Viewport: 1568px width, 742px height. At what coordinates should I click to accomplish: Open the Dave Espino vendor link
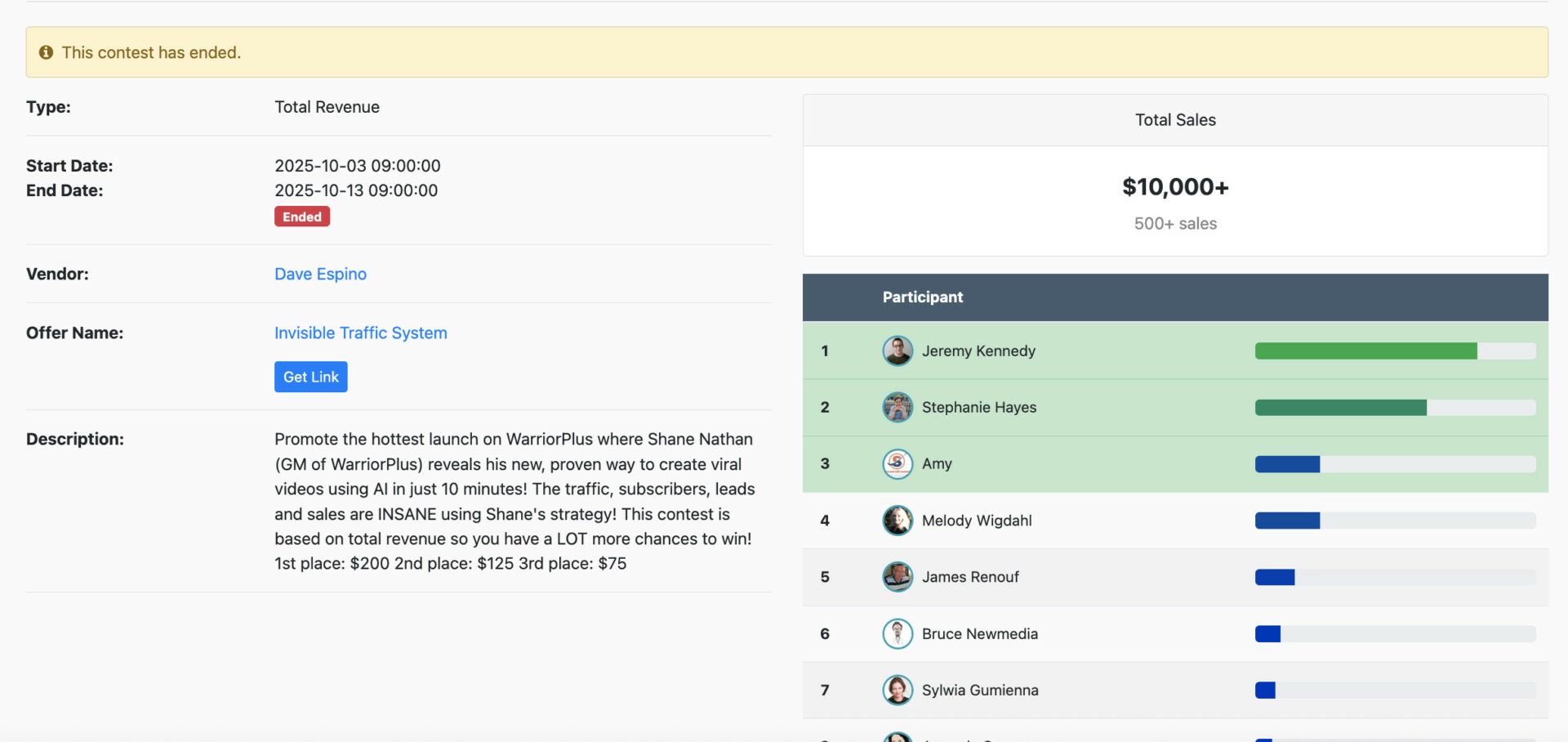pos(320,274)
